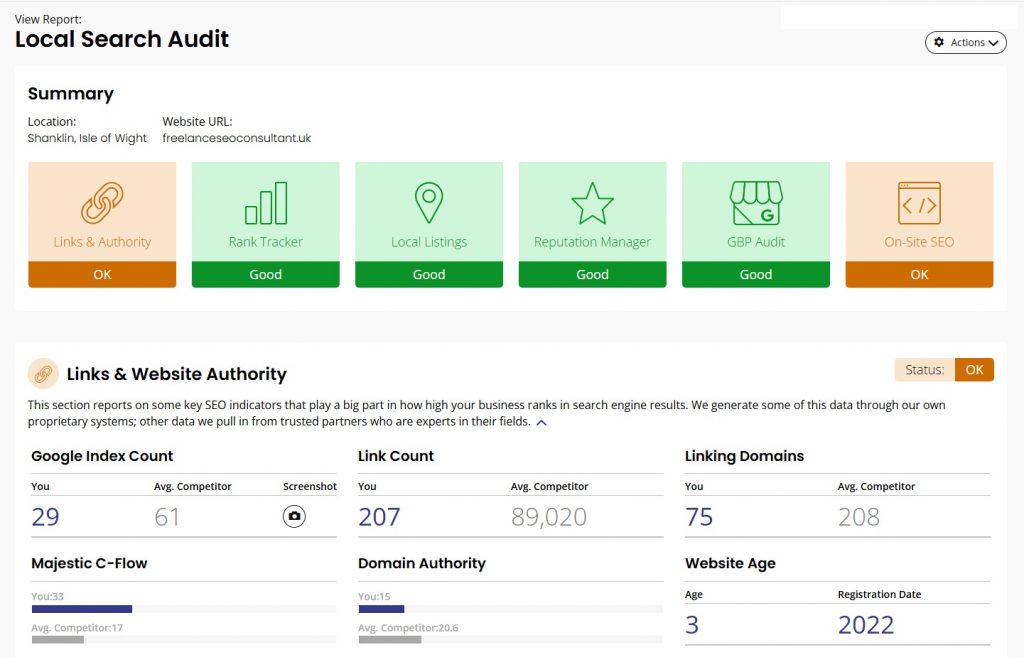Click the Links & Authority chain icon
This screenshot has height=657, width=1024.
(102, 202)
